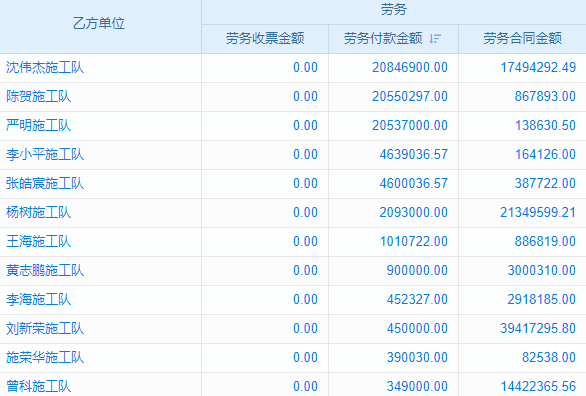
Task: Click payment amount 20846900.00
Action: 410,68
